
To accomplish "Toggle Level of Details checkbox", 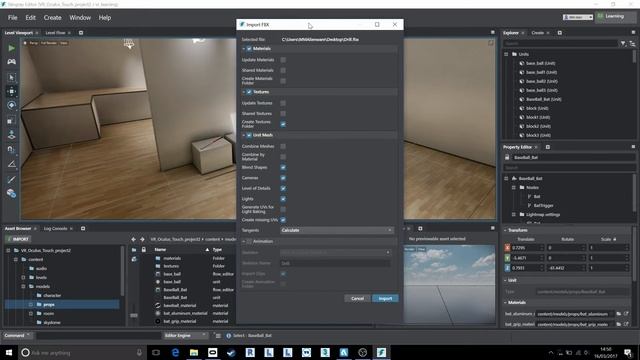I will point(283,189).
